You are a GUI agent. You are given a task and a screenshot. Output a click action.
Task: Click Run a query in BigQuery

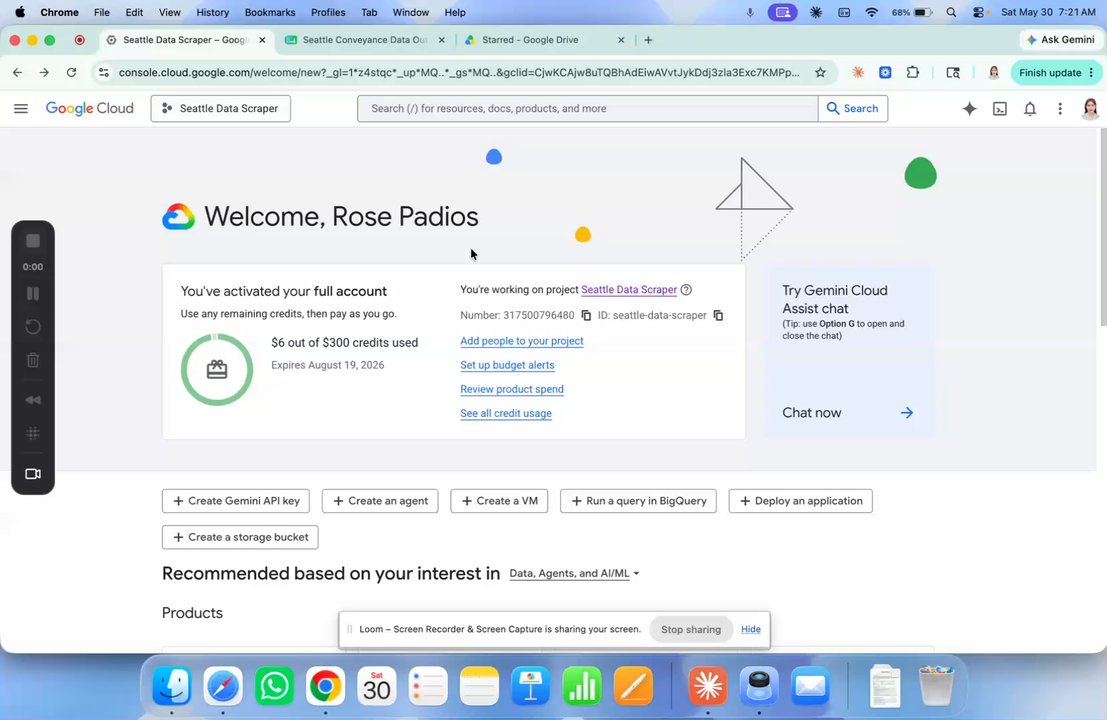pos(638,501)
